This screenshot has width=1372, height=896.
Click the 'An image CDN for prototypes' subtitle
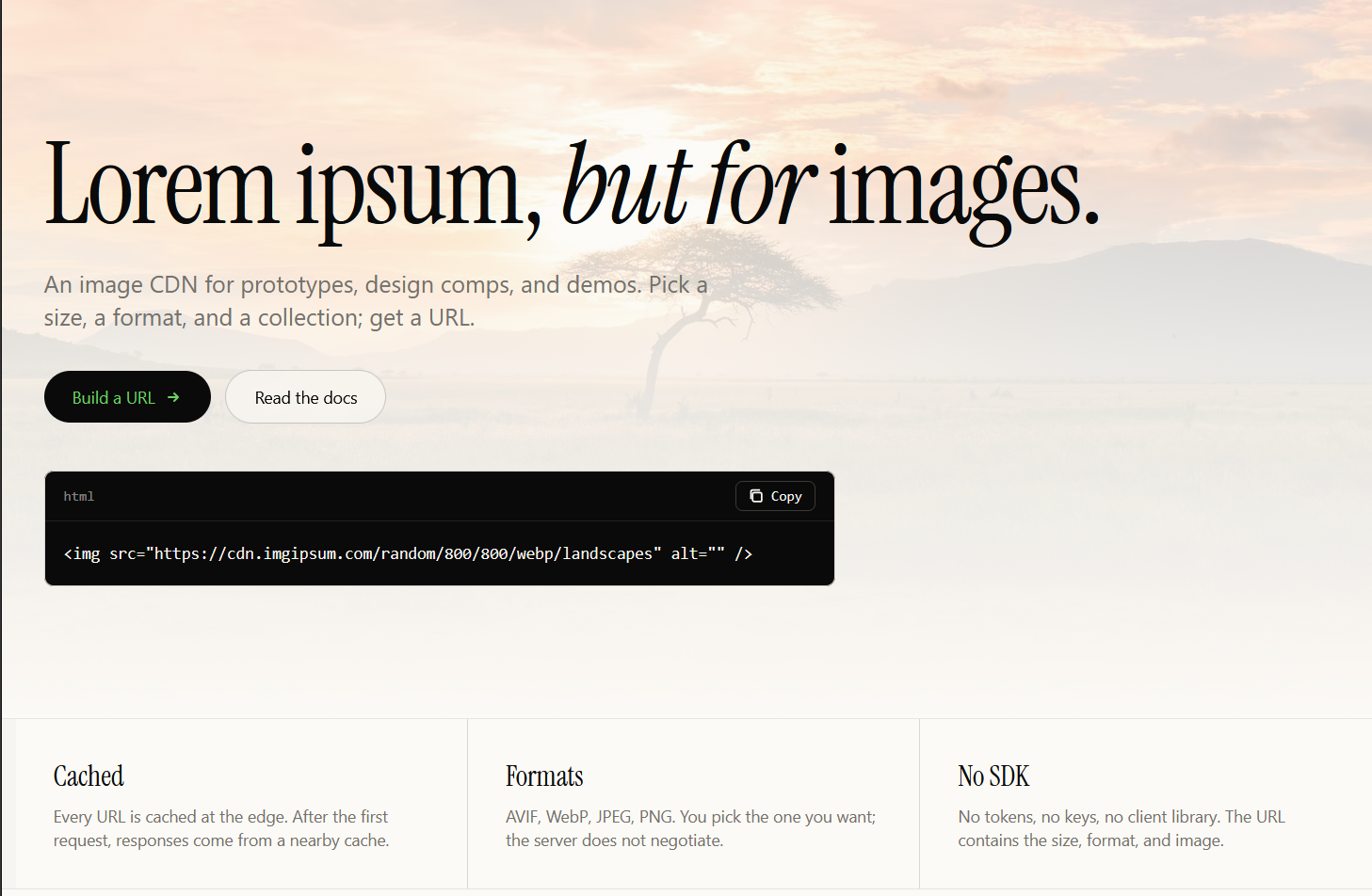376,301
